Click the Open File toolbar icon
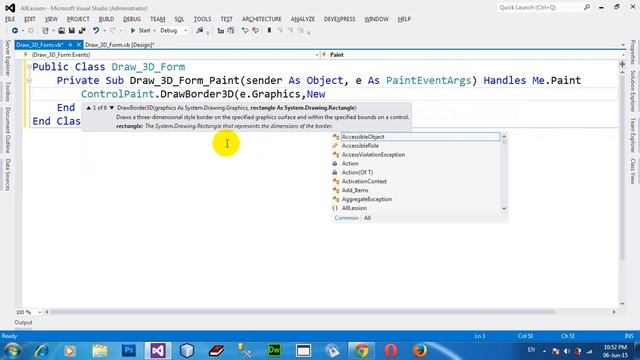Viewport: 640px width, 360px height. (61, 31)
